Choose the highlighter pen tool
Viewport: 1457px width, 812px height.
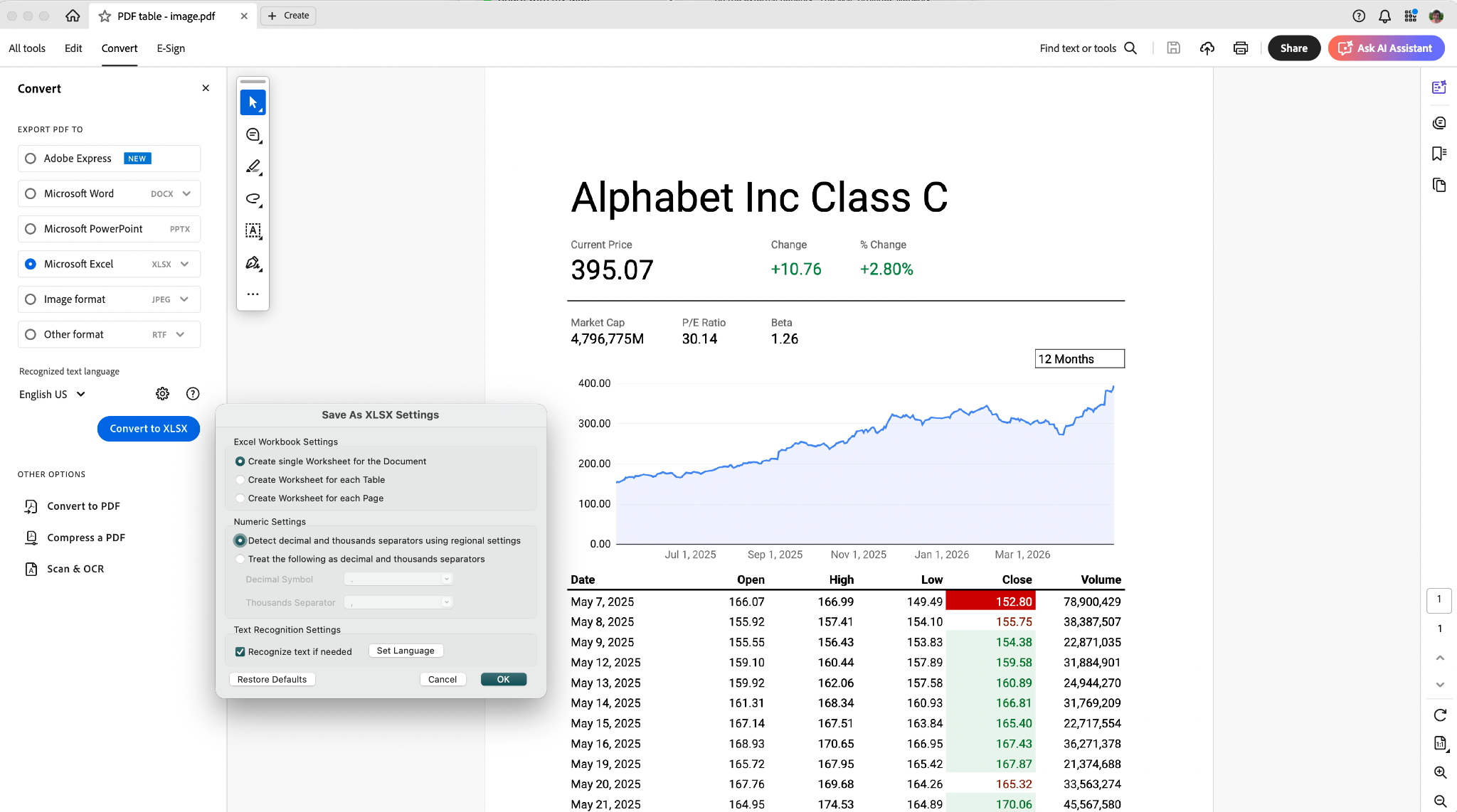click(x=253, y=166)
